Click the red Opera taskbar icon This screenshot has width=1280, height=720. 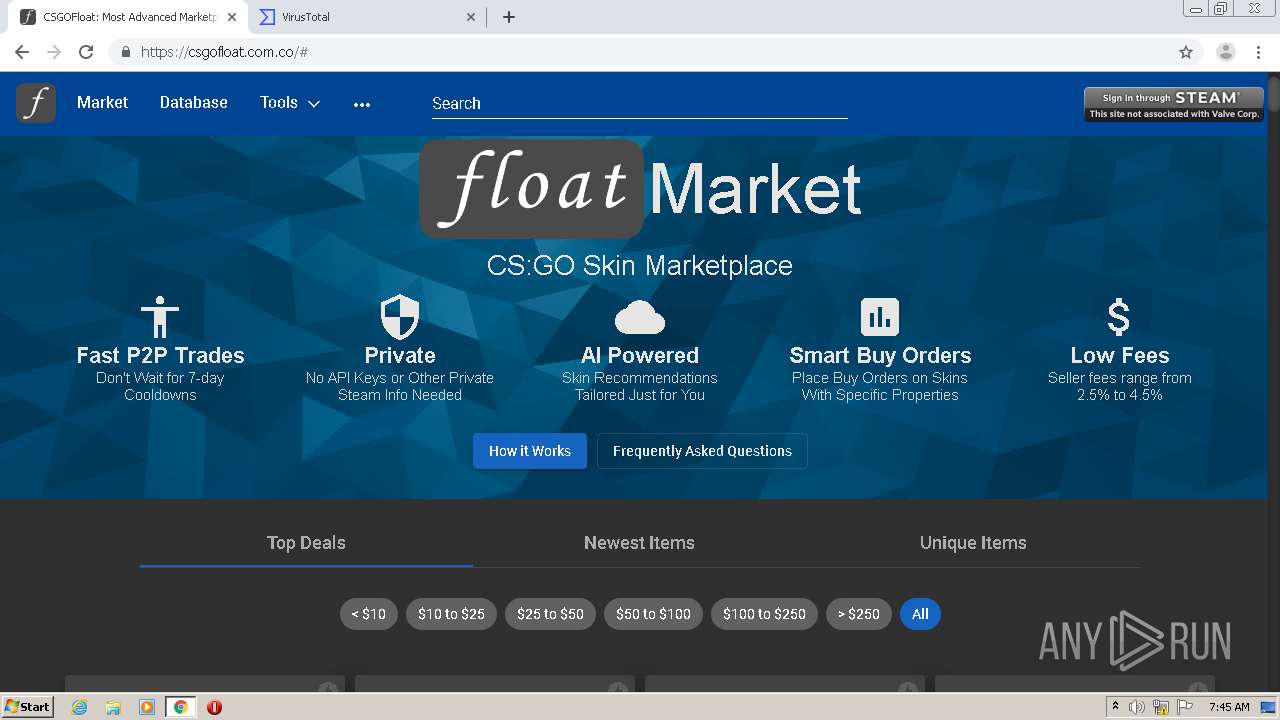214,707
